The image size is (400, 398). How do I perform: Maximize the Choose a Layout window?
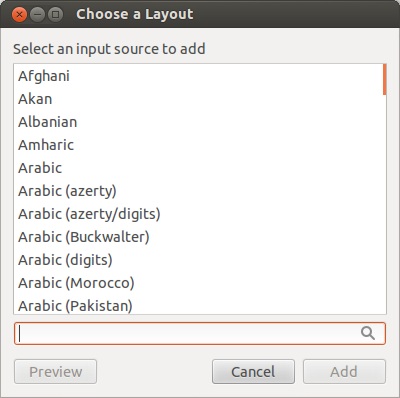55,15
